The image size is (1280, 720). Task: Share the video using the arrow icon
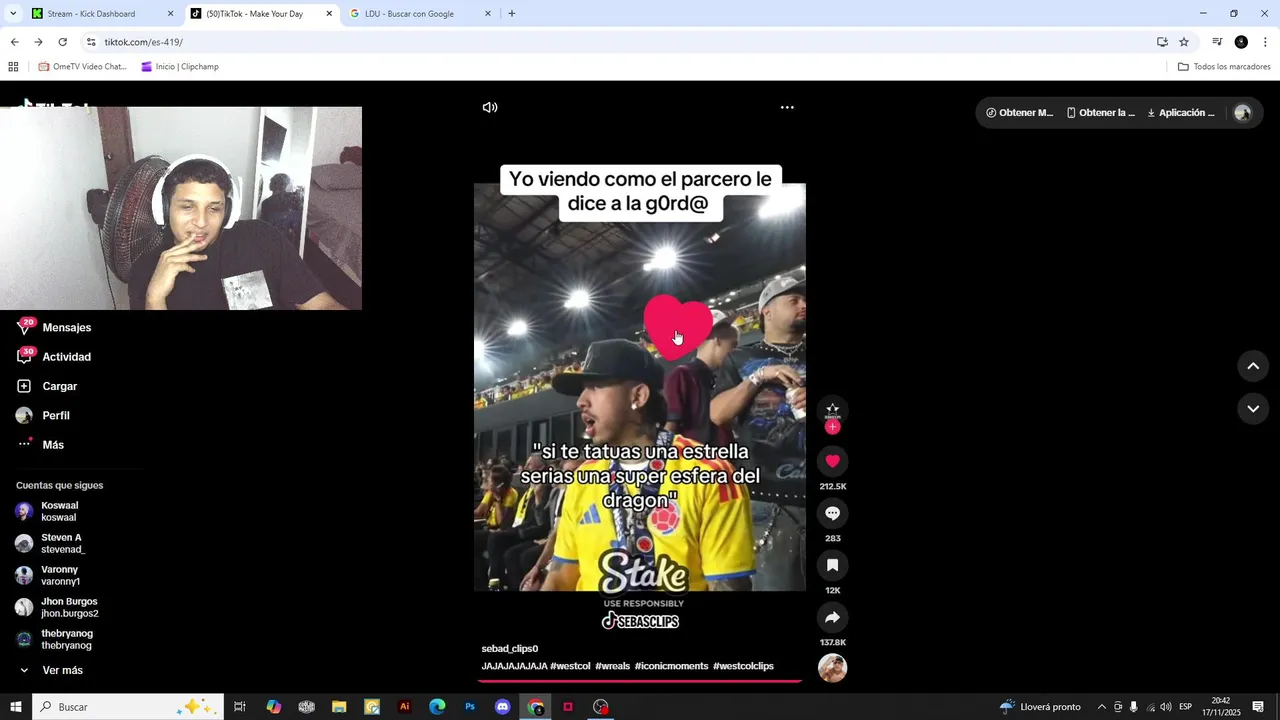click(832, 617)
